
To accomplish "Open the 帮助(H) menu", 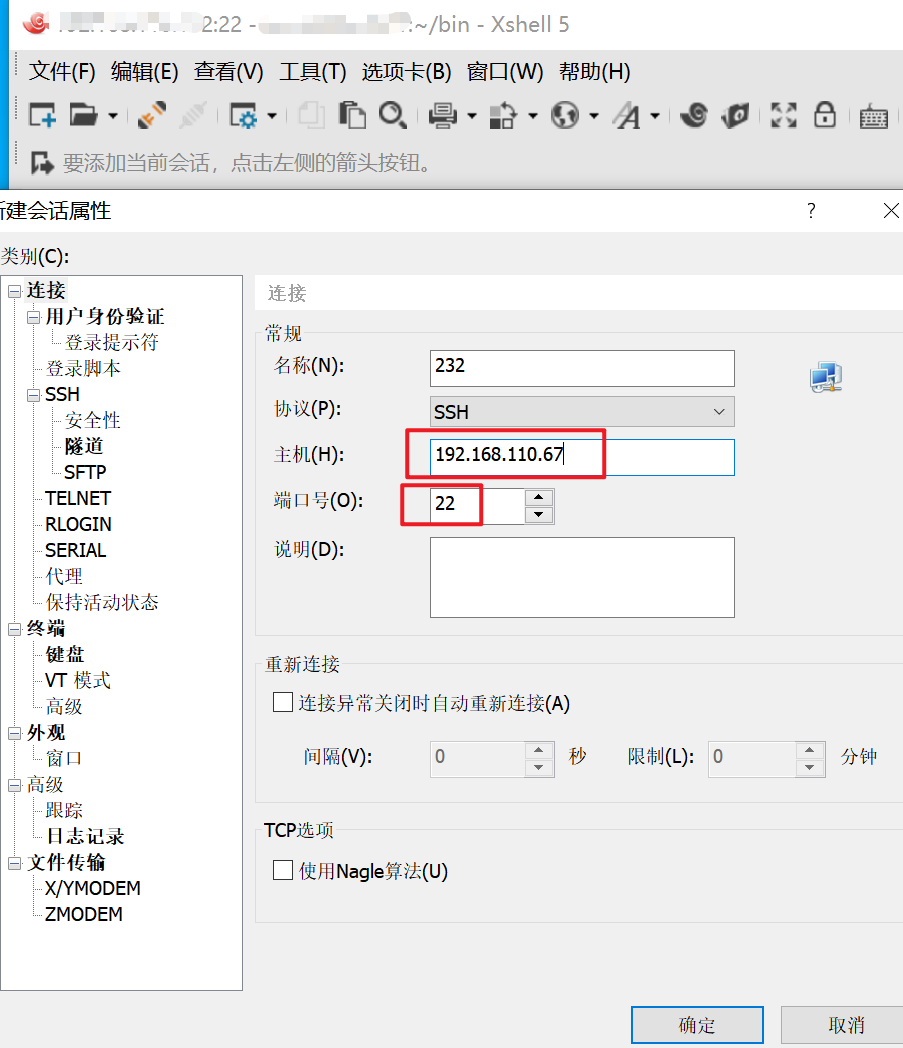I will [x=595, y=71].
